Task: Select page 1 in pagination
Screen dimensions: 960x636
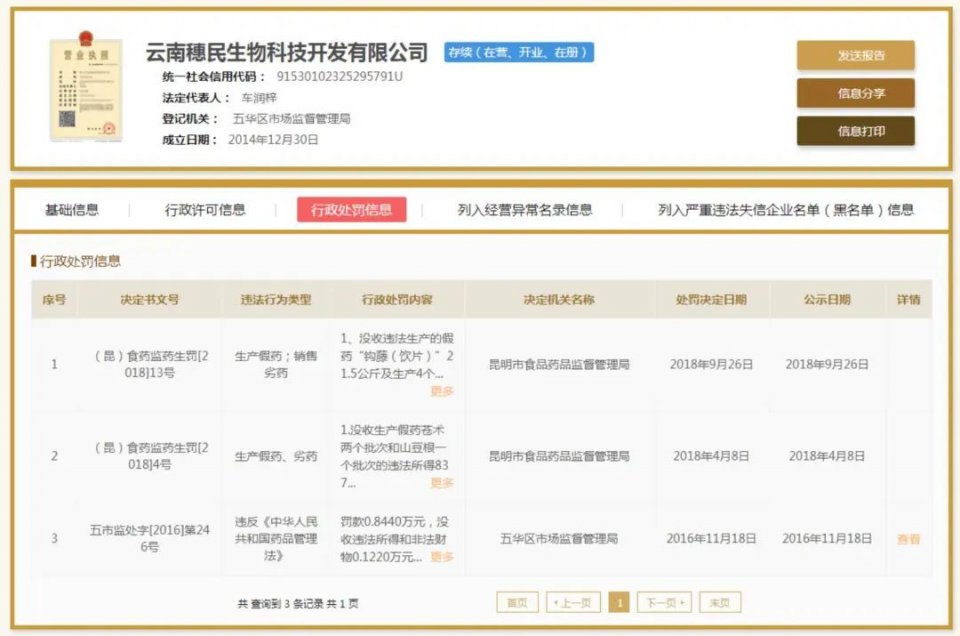Action: 619,603
